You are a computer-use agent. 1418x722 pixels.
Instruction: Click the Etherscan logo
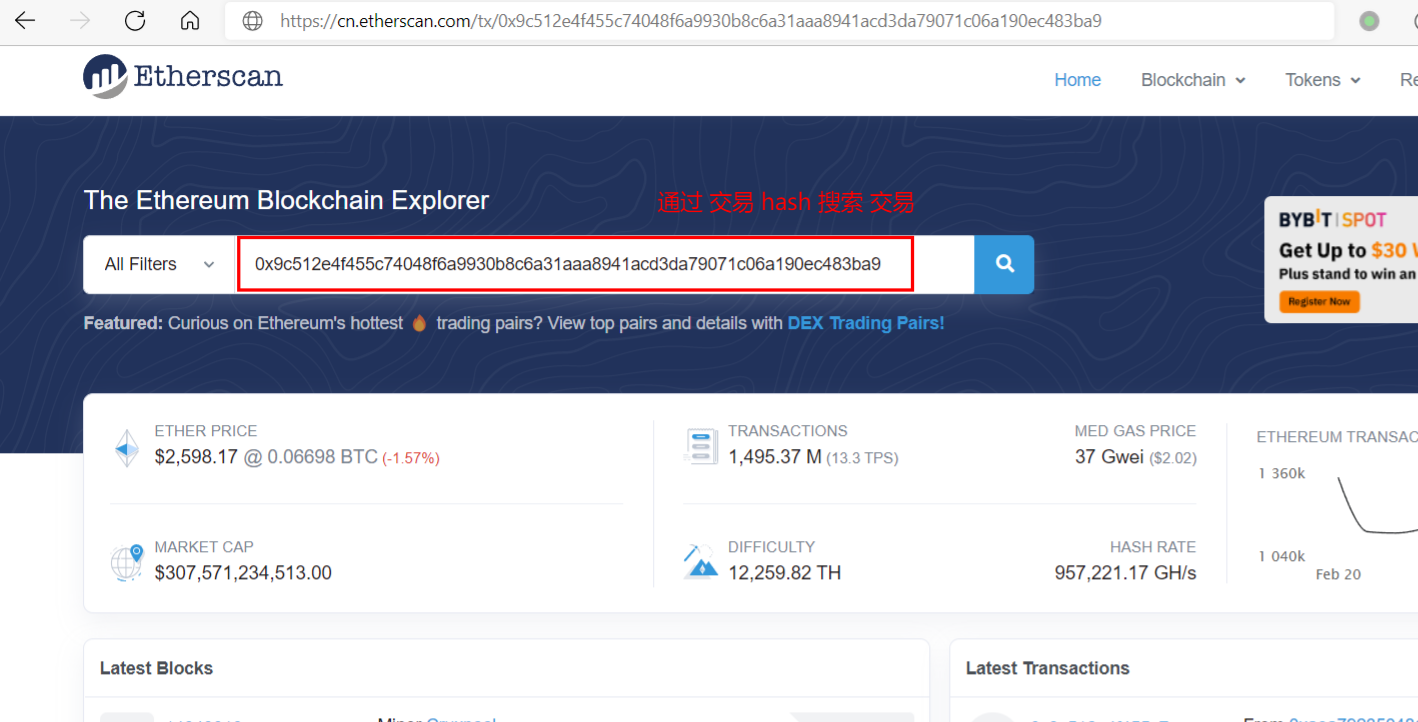pyautogui.click(x=183, y=77)
